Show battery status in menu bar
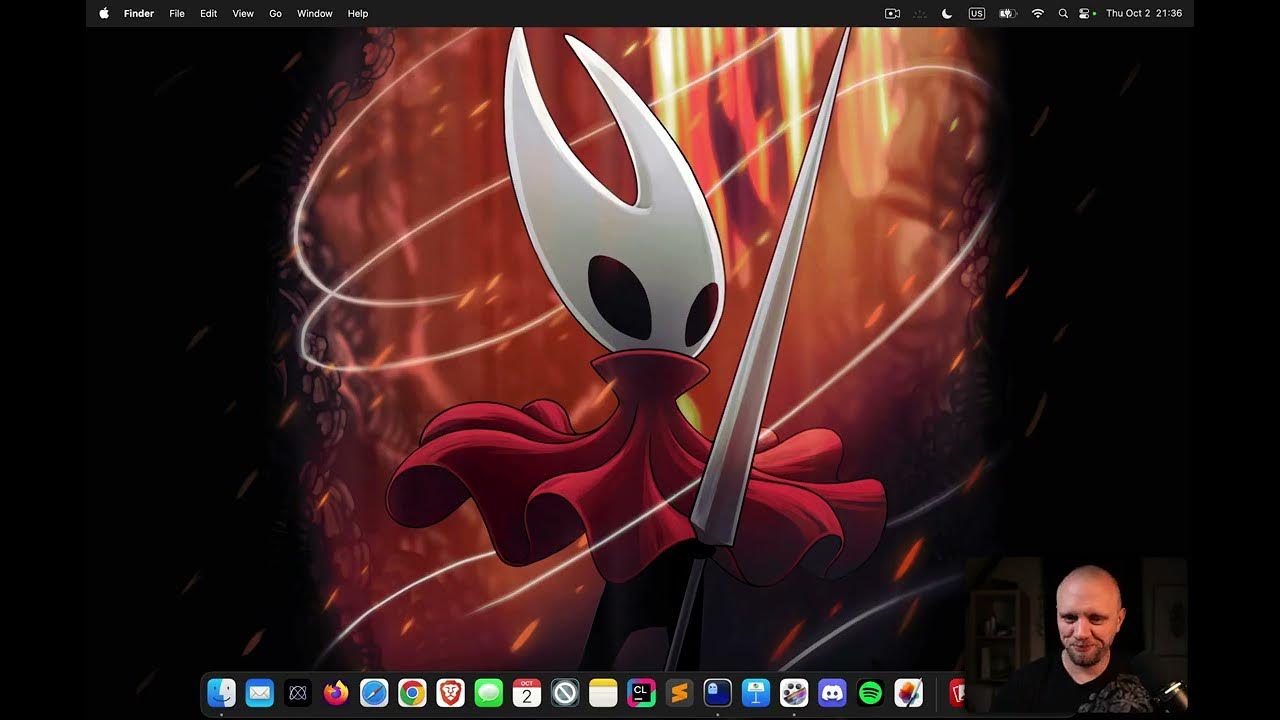This screenshot has width=1280, height=720. point(1008,13)
